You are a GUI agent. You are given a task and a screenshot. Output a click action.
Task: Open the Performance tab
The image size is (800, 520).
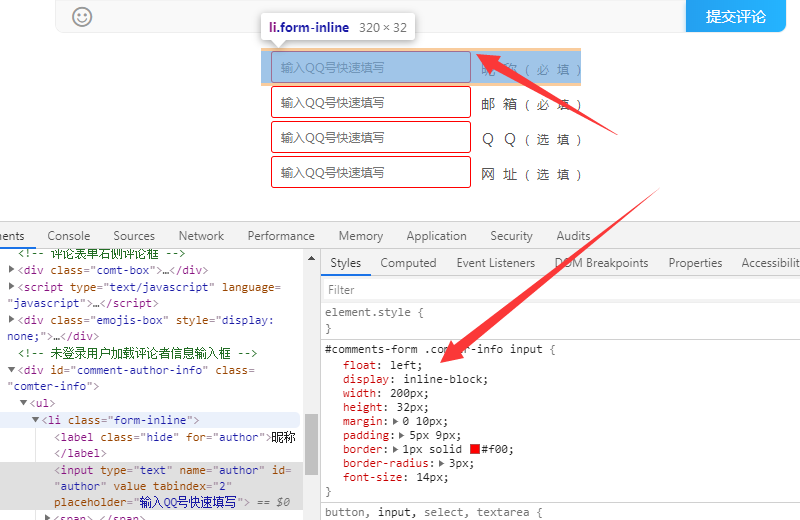pyautogui.click(x=281, y=236)
